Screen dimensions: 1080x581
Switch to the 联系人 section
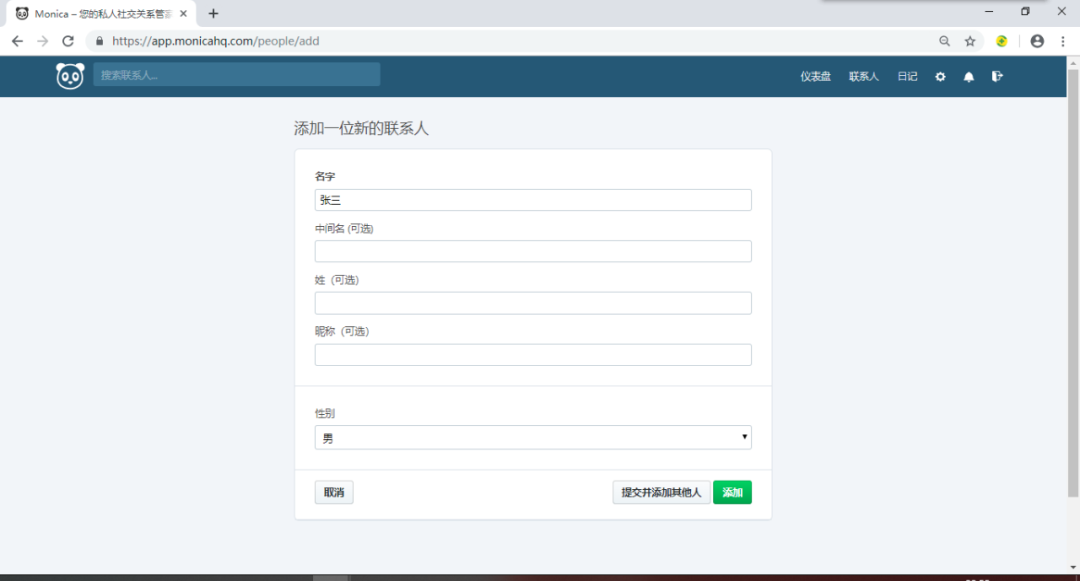point(863,76)
